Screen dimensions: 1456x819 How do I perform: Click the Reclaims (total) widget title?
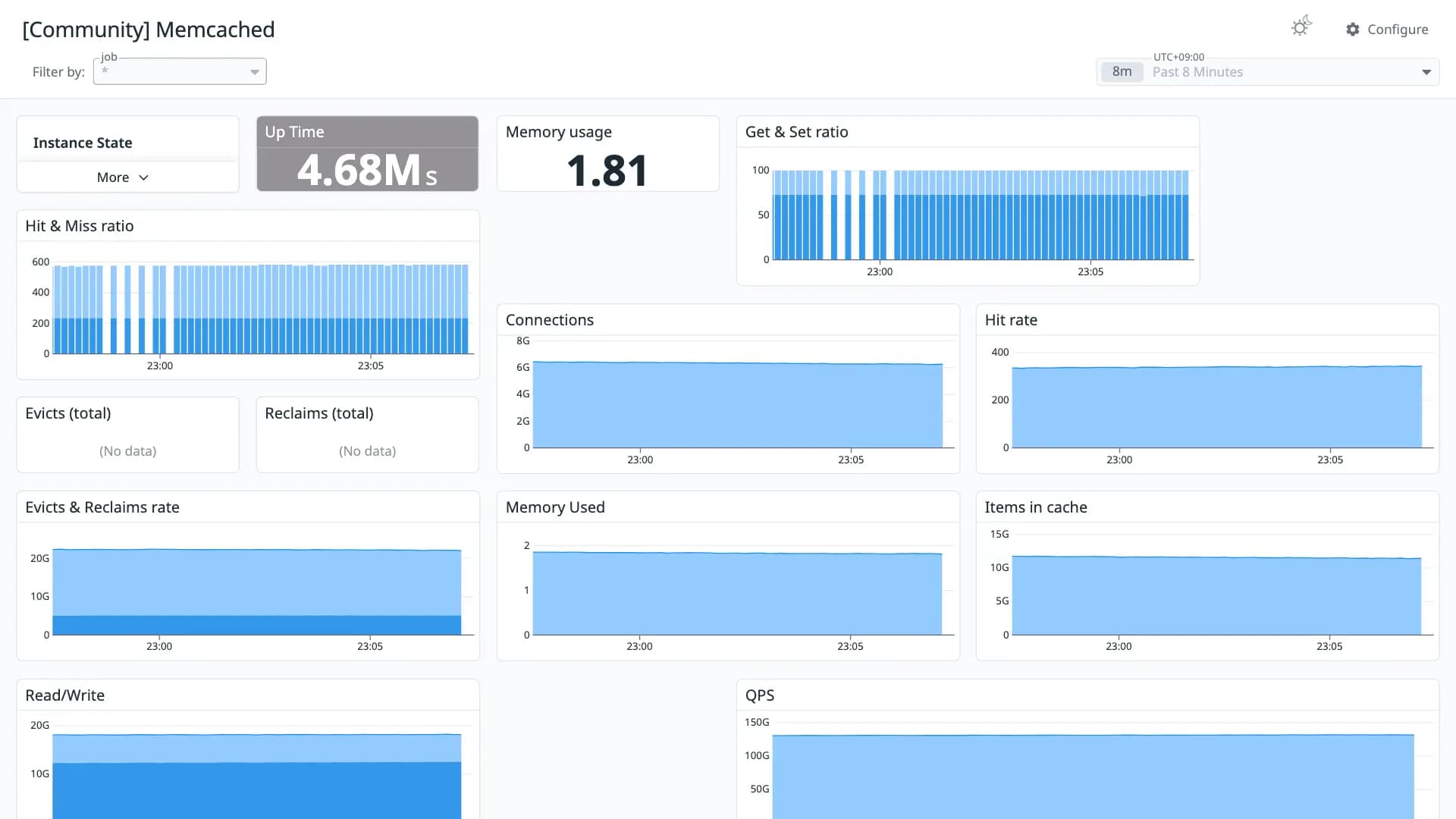click(x=319, y=413)
